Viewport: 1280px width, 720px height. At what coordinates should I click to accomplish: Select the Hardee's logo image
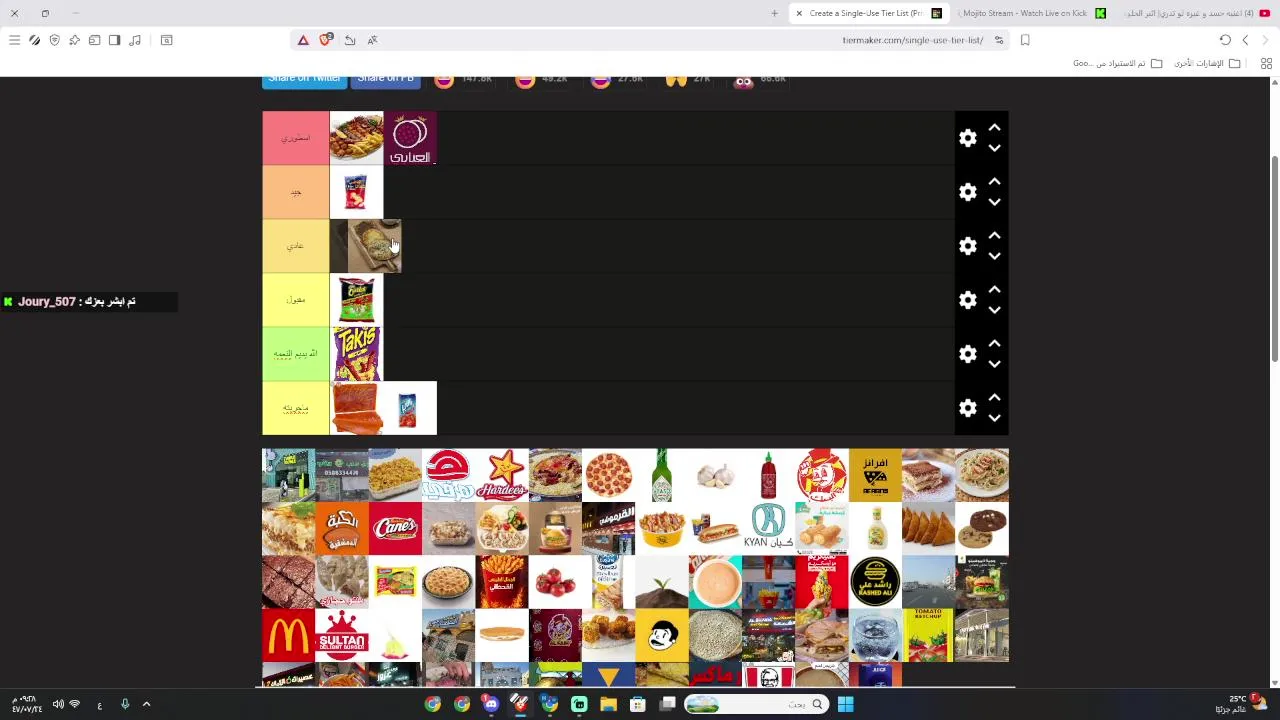tap(502, 475)
